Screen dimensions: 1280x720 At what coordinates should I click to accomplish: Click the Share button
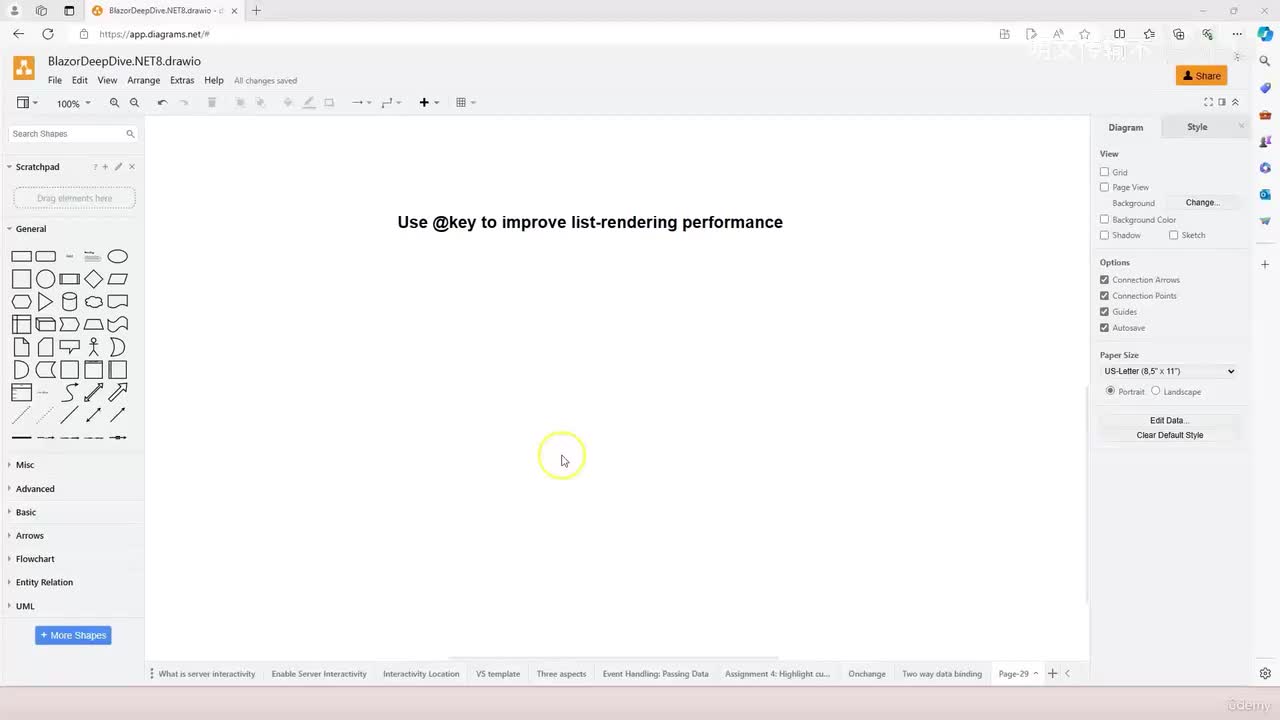click(1202, 76)
